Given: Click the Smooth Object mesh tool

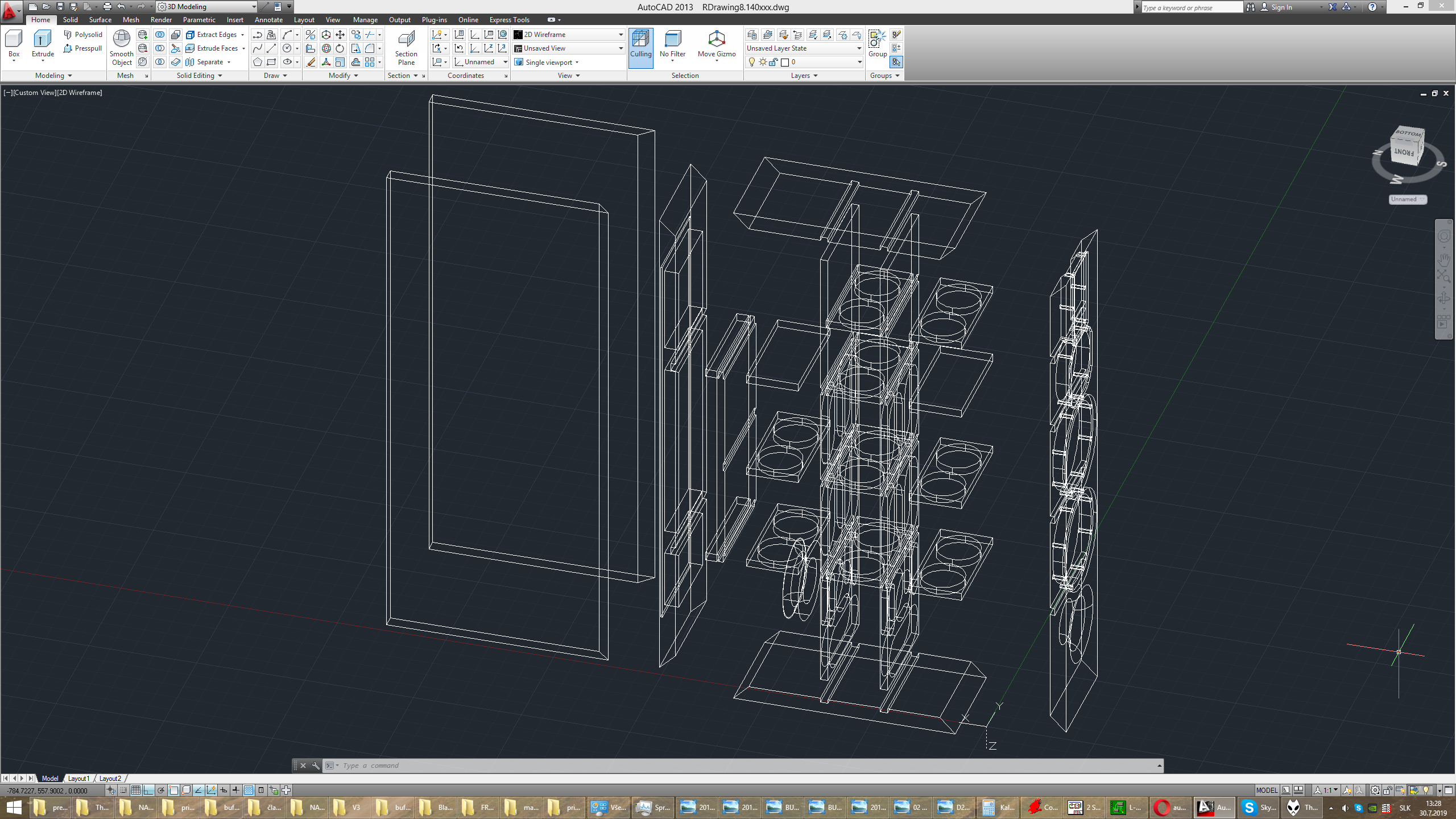Looking at the screenshot, I should point(122,48).
